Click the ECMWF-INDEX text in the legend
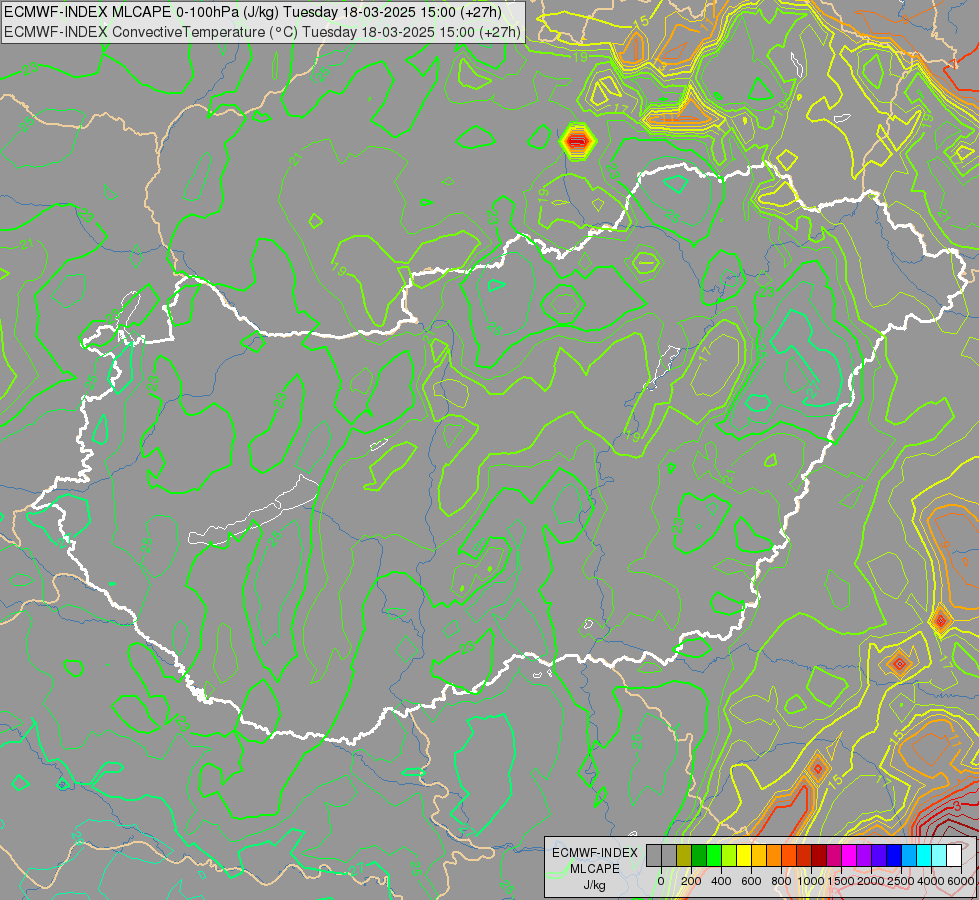 [x=595, y=853]
